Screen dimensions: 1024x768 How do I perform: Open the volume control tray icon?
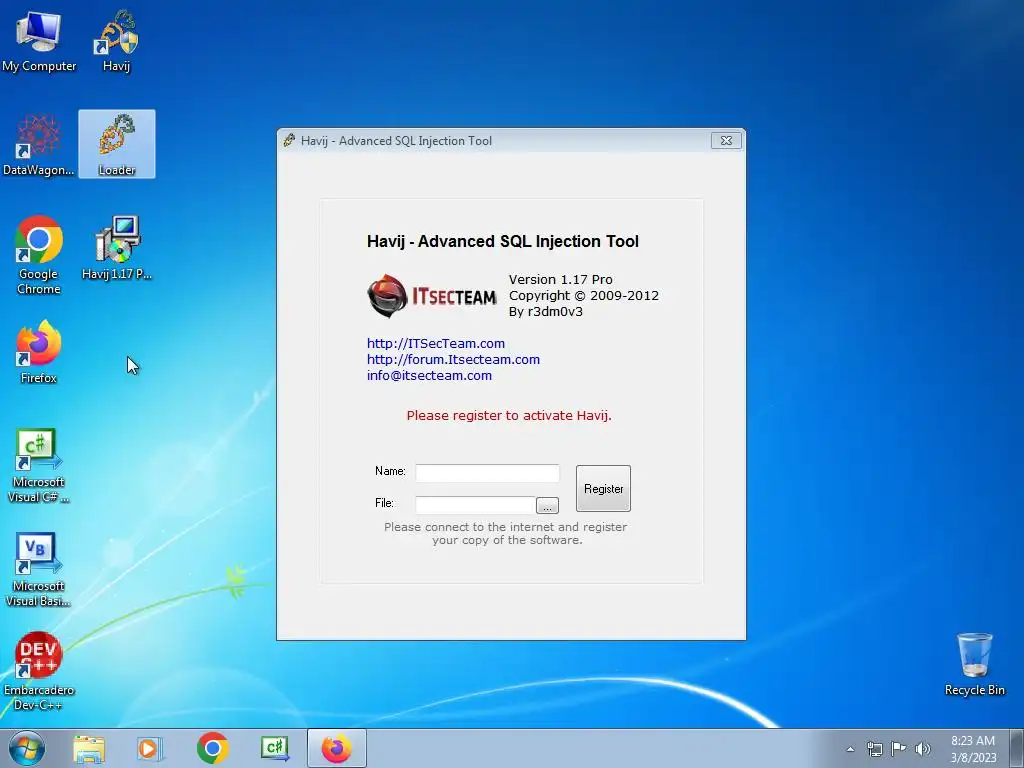point(923,749)
